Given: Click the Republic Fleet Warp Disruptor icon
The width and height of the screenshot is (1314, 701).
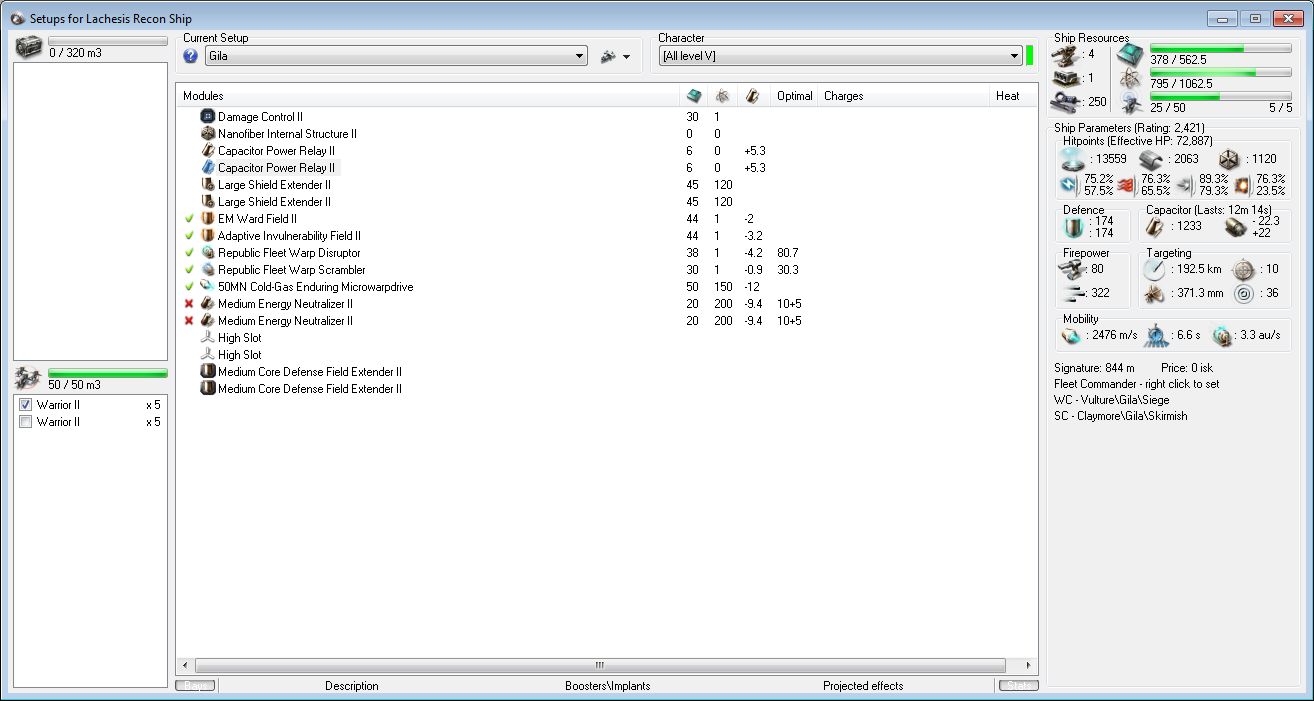Looking at the screenshot, I should coord(208,253).
